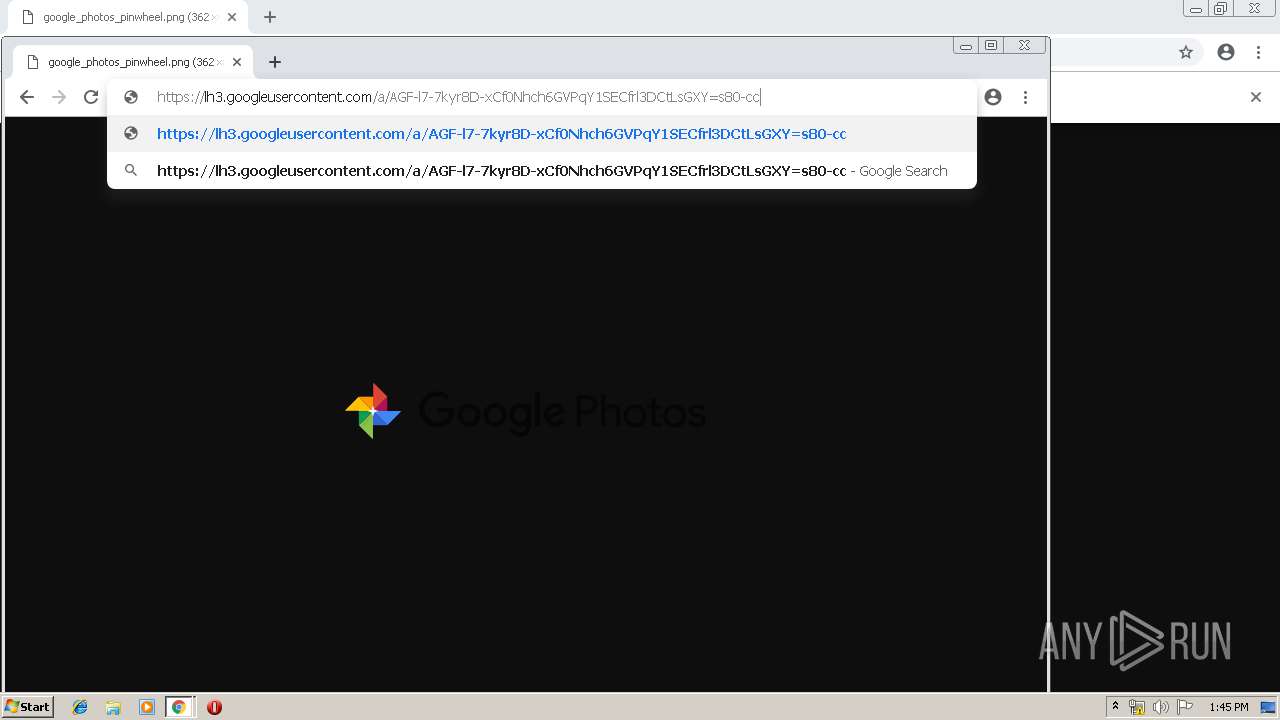Close the front Chrome window

click(x=1025, y=45)
